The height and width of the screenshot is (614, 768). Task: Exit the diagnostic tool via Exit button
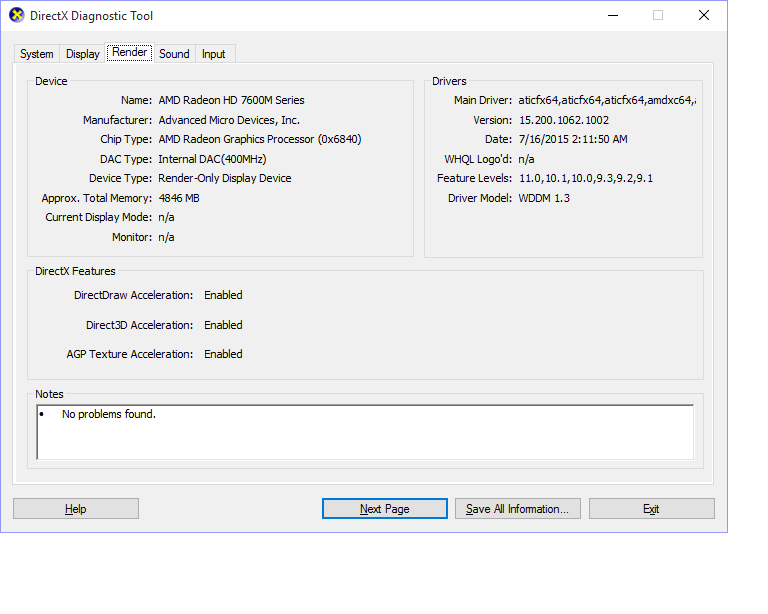pos(651,509)
